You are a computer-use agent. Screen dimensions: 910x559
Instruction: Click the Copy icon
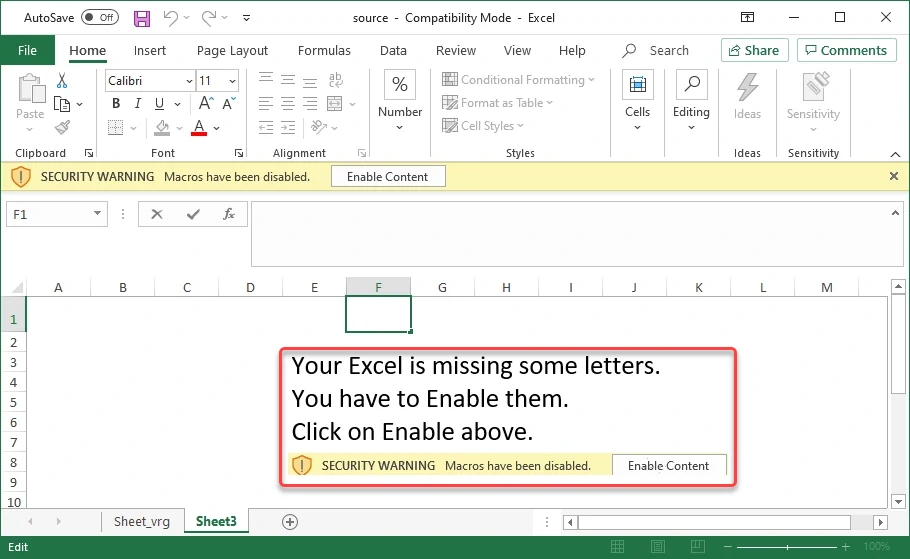(62, 104)
